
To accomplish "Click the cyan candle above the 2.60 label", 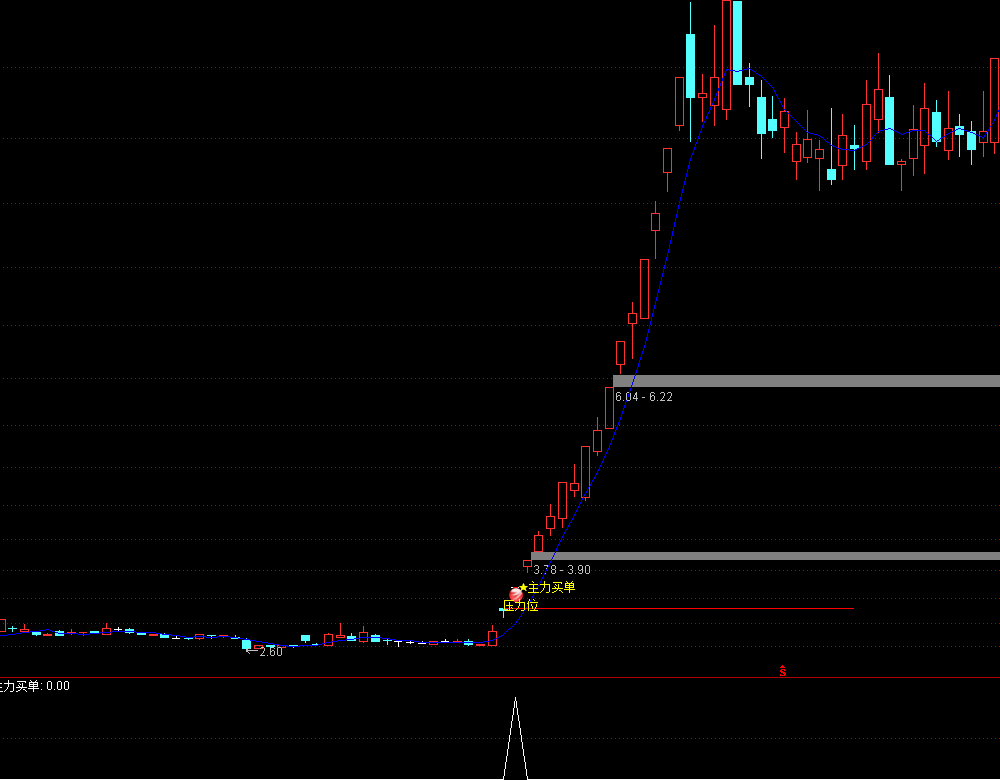I will 247,645.
